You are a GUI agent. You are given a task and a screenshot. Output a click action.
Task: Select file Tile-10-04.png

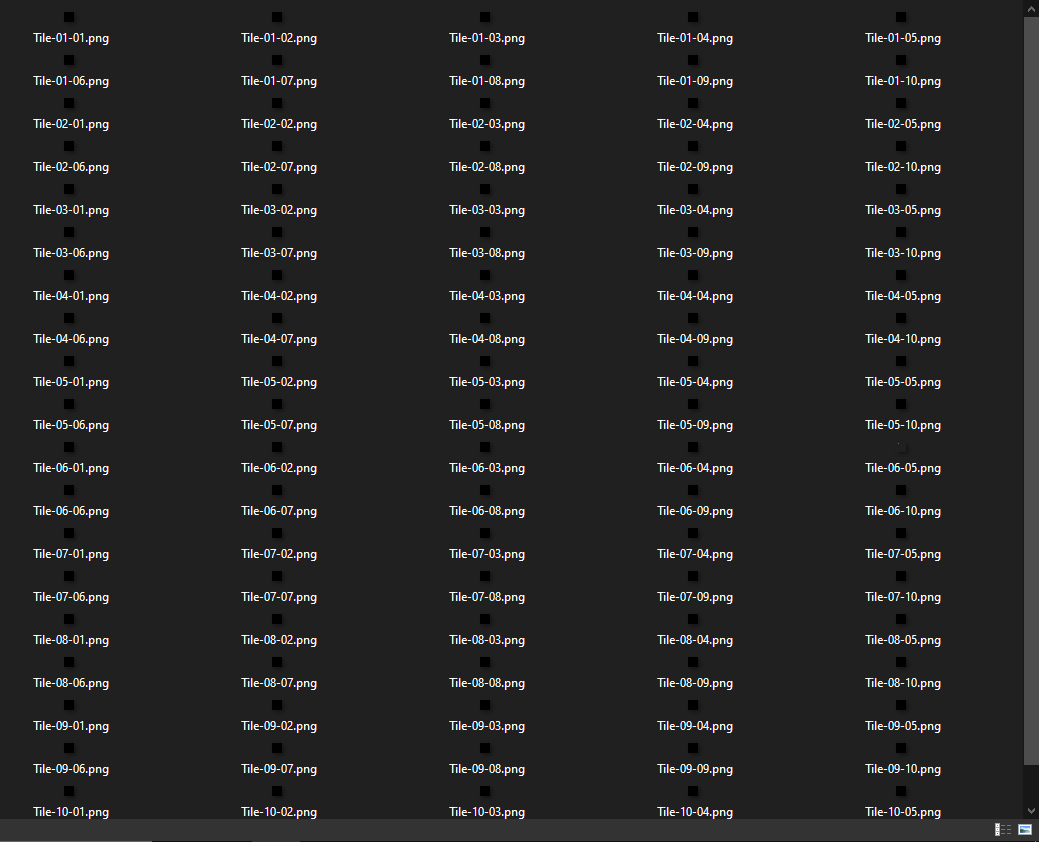pyautogui.click(x=695, y=813)
